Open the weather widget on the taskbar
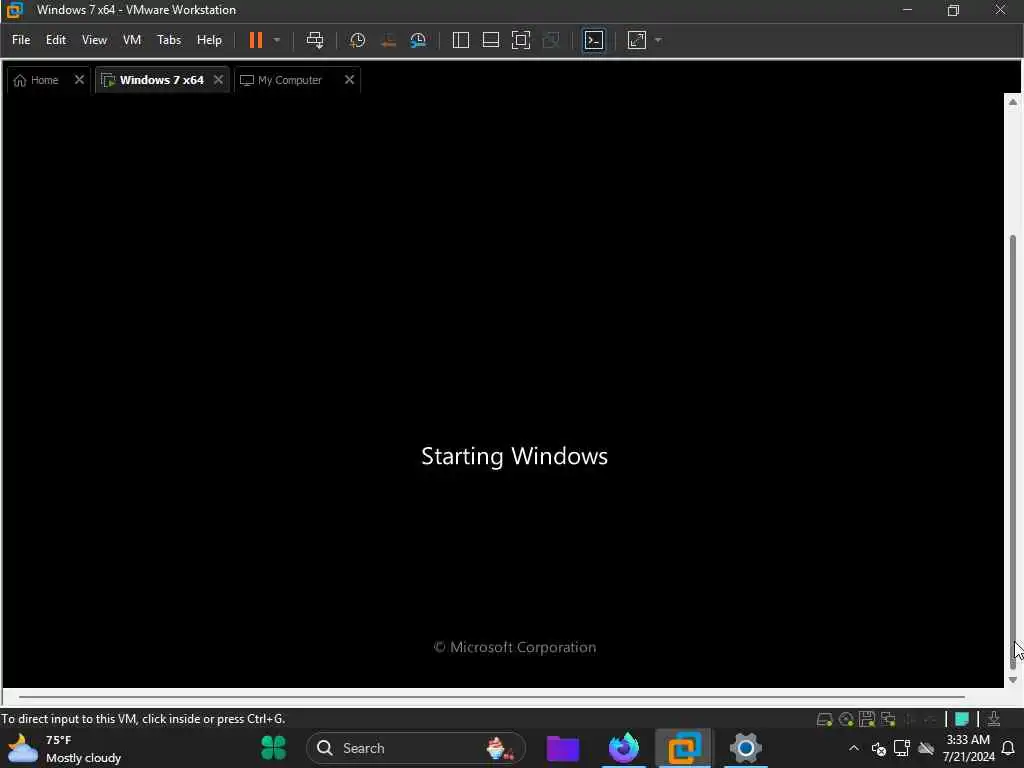 64,748
